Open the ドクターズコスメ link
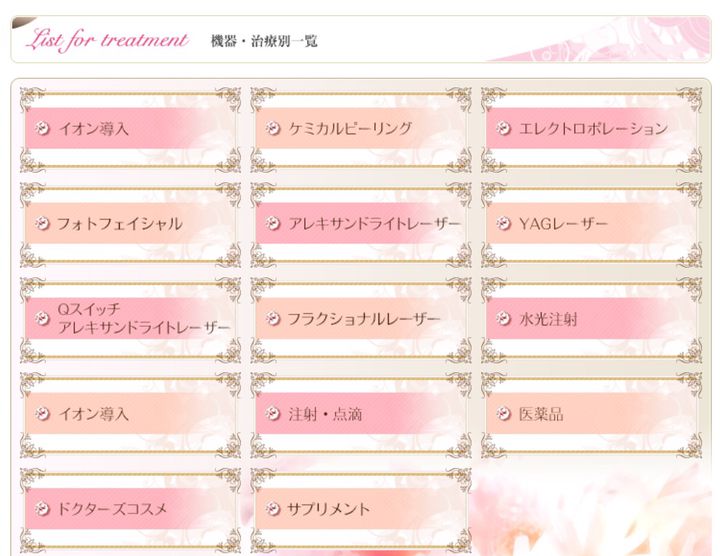Screen dimensions: 720x556 tap(112, 509)
